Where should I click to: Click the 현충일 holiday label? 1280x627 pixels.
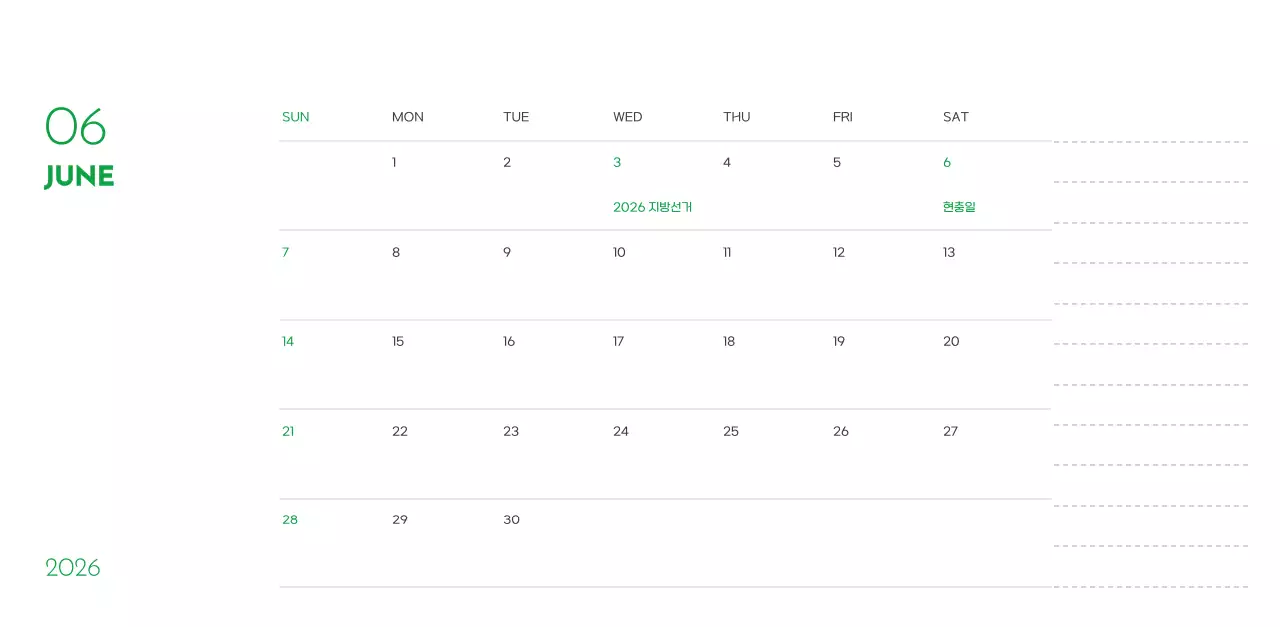pyautogui.click(x=958, y=207)
